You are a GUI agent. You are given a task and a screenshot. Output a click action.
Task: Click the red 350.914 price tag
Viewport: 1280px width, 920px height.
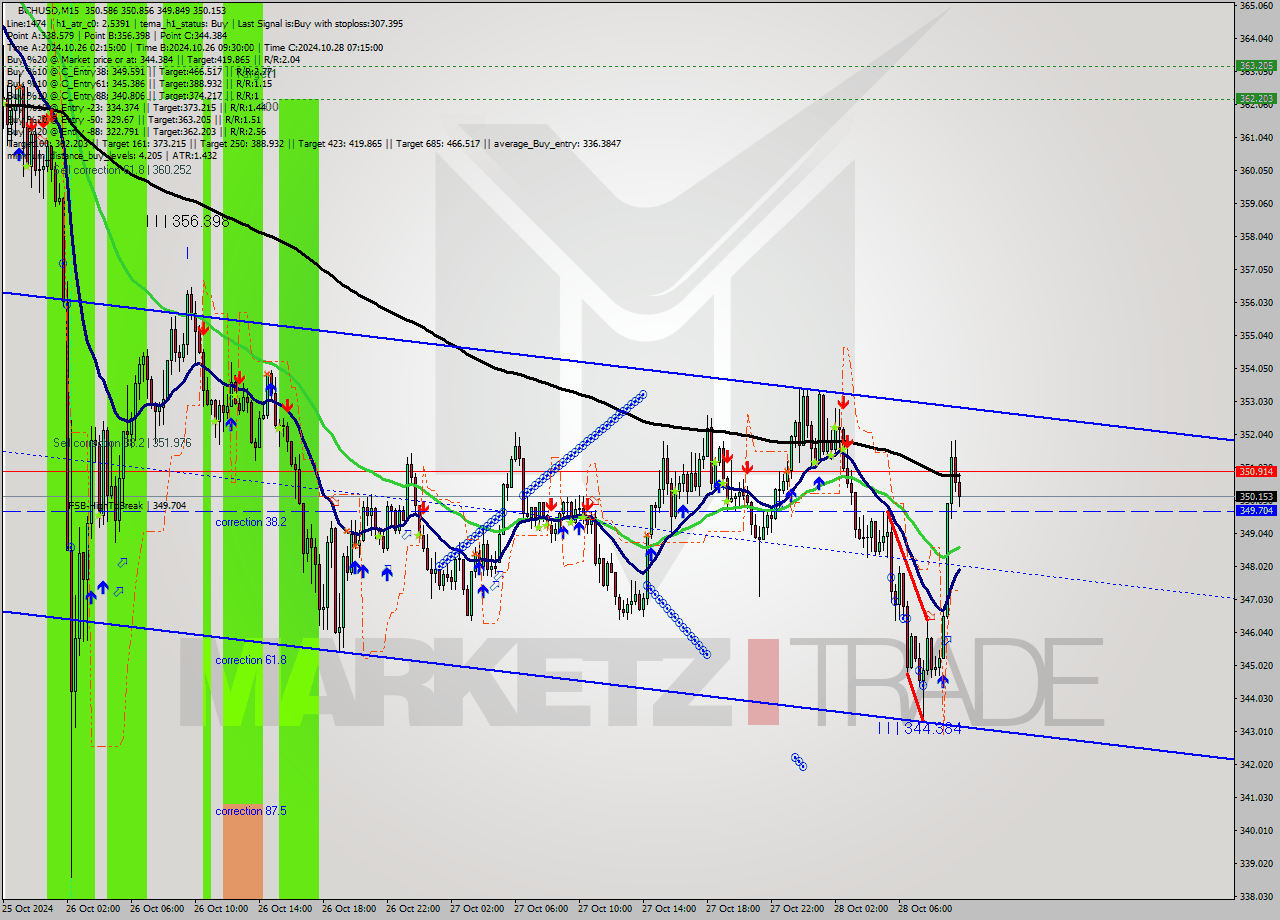click(x=1256, y=471)
